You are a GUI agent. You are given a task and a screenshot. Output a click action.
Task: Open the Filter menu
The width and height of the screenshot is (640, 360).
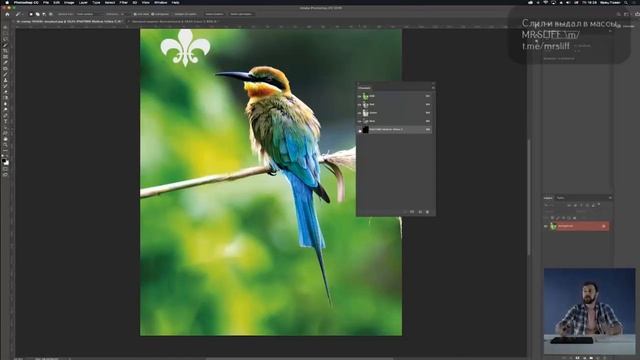point(123,2)
